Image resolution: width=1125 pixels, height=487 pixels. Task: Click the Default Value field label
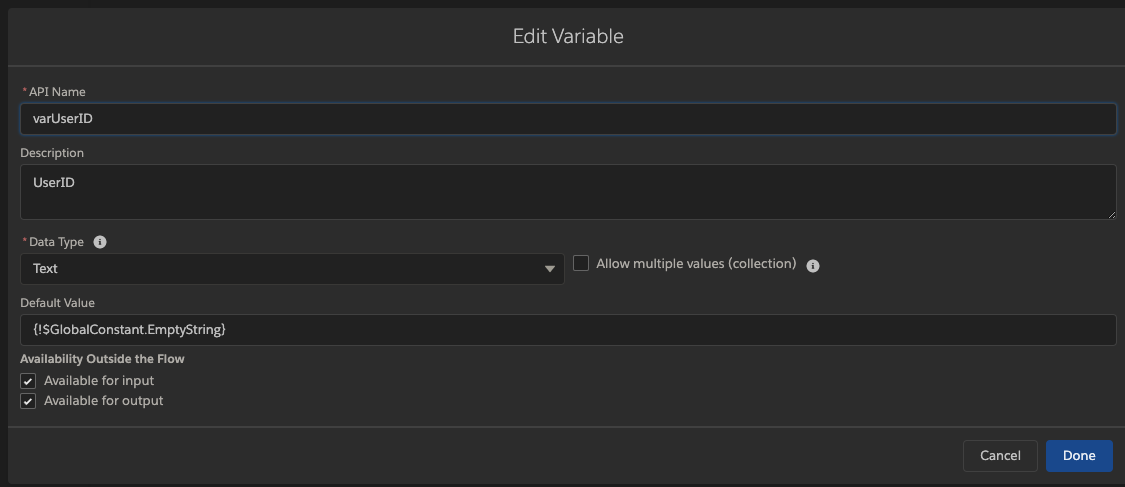pos(57,303)
